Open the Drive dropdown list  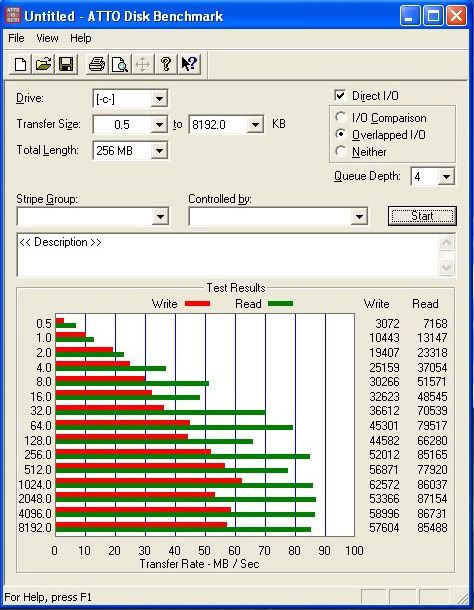(x=159, y=98)
